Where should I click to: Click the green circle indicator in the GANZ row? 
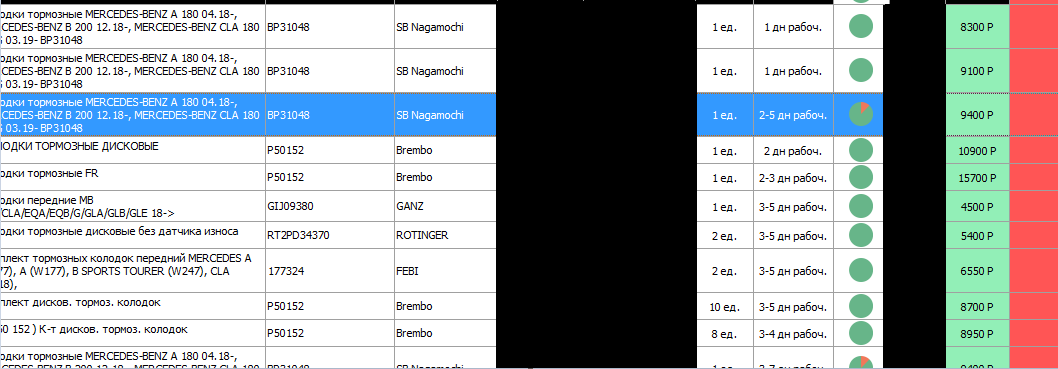[860, 206]
